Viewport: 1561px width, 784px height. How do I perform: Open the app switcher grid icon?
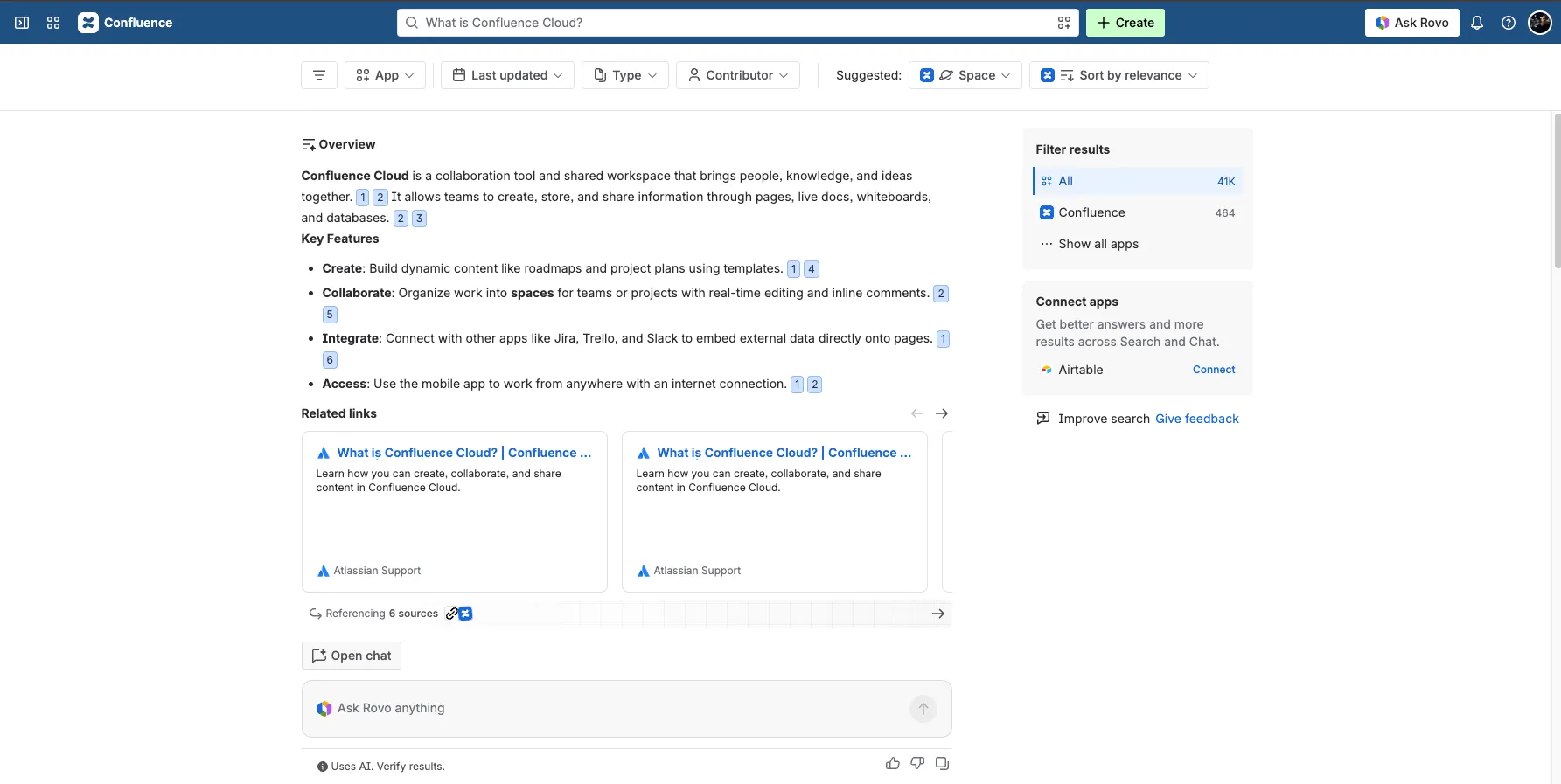(x=53, y=23)
